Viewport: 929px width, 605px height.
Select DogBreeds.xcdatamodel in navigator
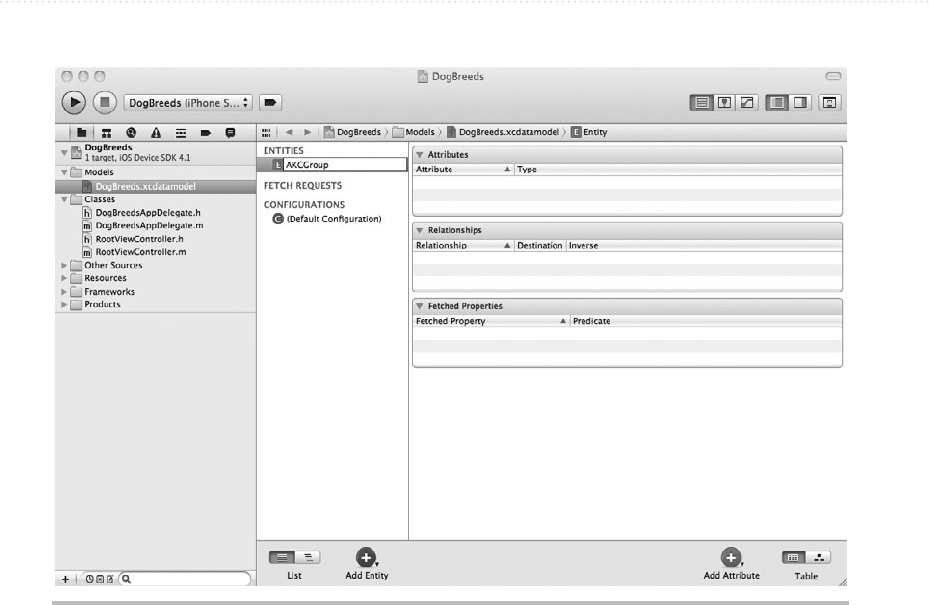[x=156, y=186]
